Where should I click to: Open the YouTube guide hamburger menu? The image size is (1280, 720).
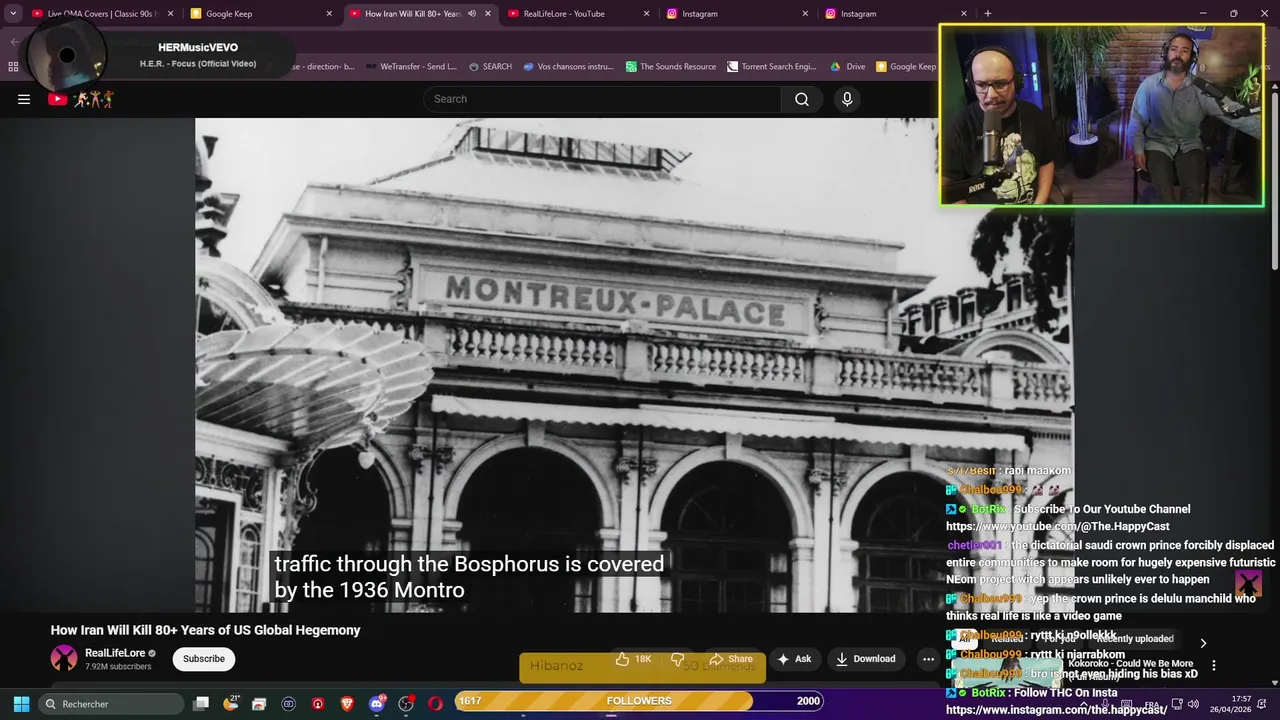pyautogui.click(x=24, y=99)
